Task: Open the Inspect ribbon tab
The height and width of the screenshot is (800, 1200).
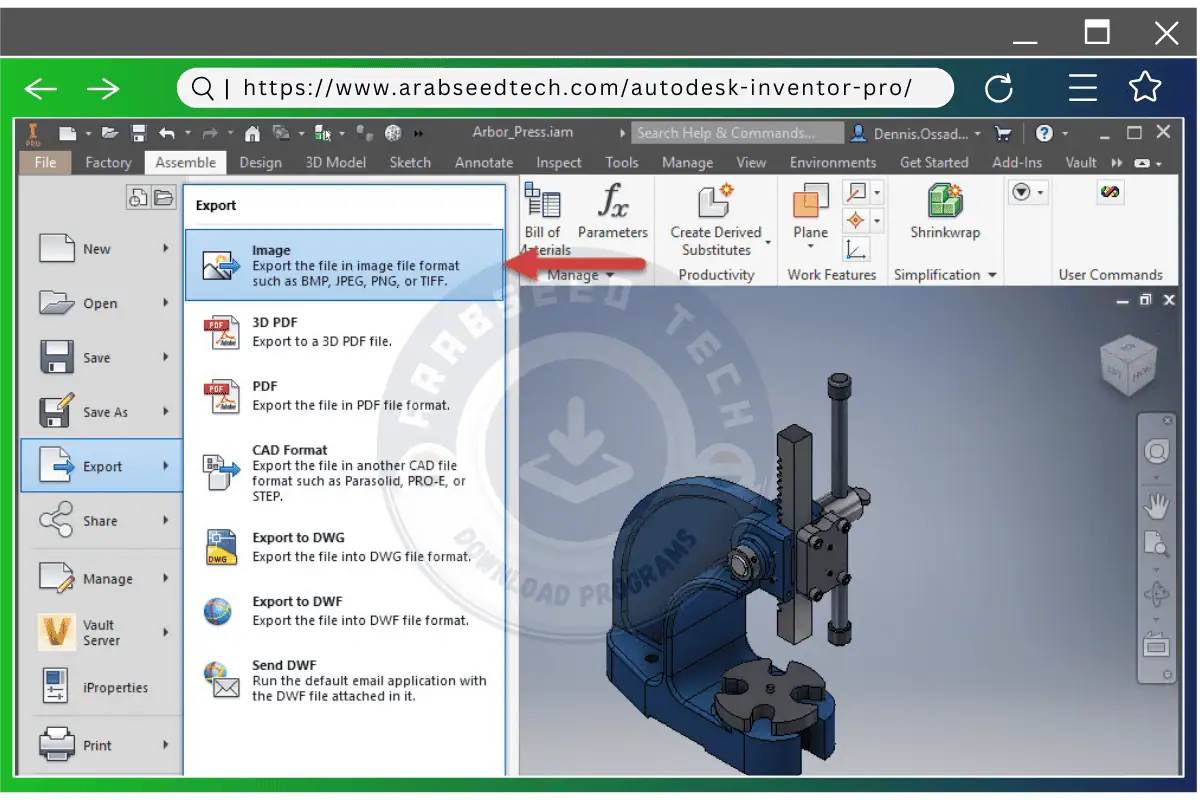Action: point(558,162)
